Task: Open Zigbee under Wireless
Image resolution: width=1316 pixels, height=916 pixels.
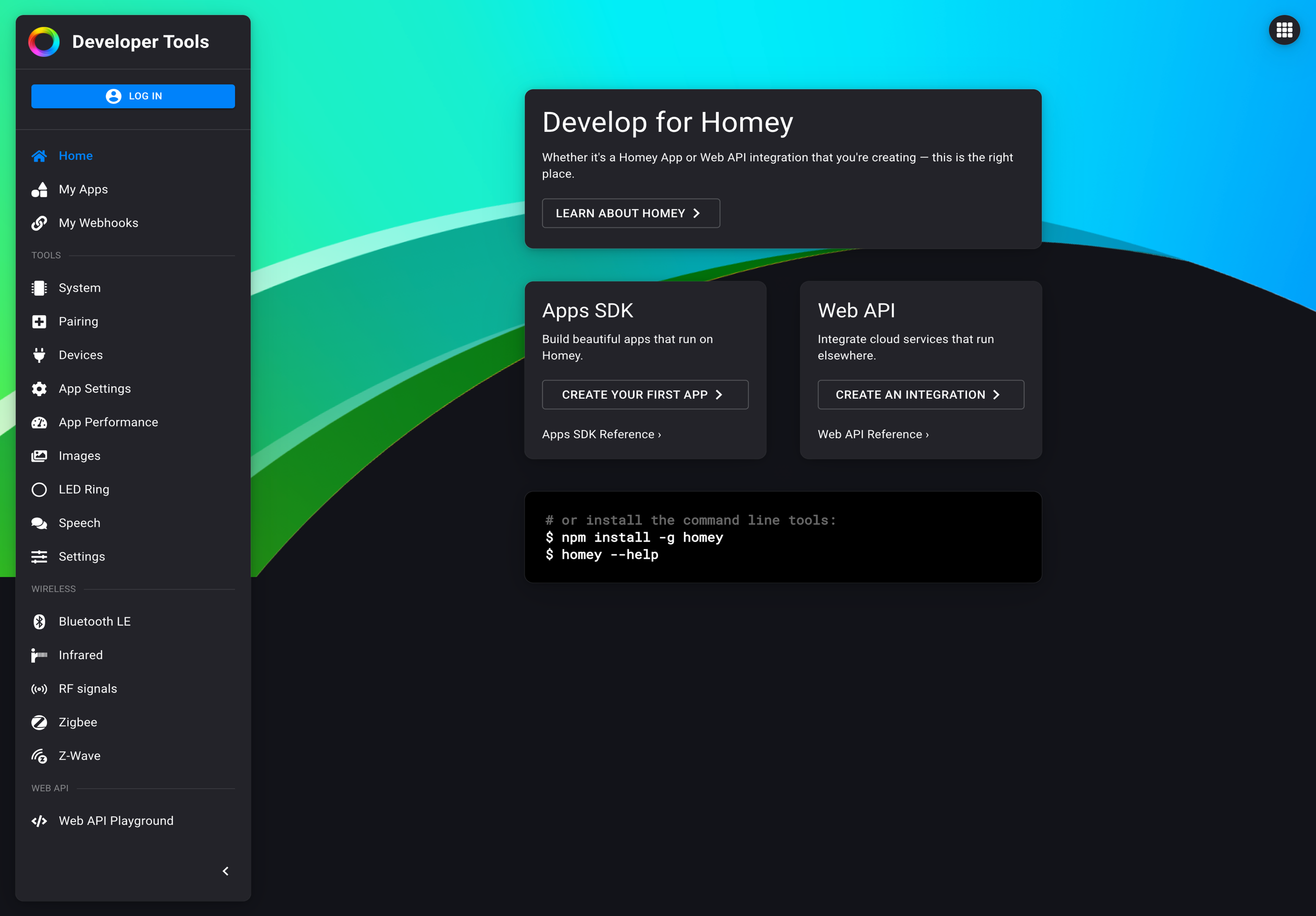Action: (x=133, y=722)
